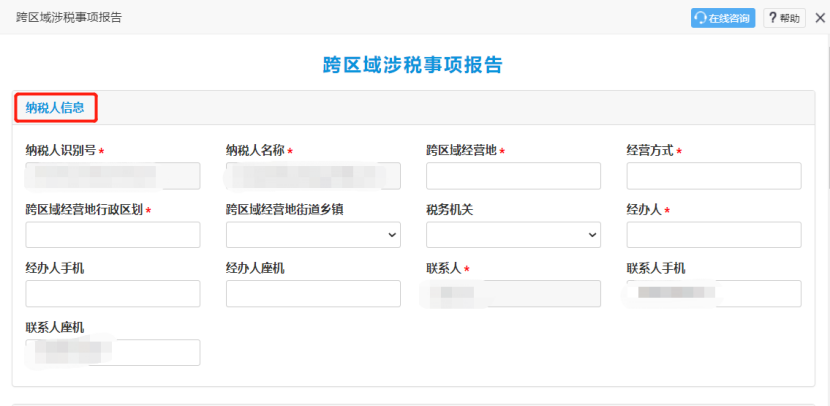830x406 pixels.
Task: Click the 联系人手机 field
Action: click(714, 294)
